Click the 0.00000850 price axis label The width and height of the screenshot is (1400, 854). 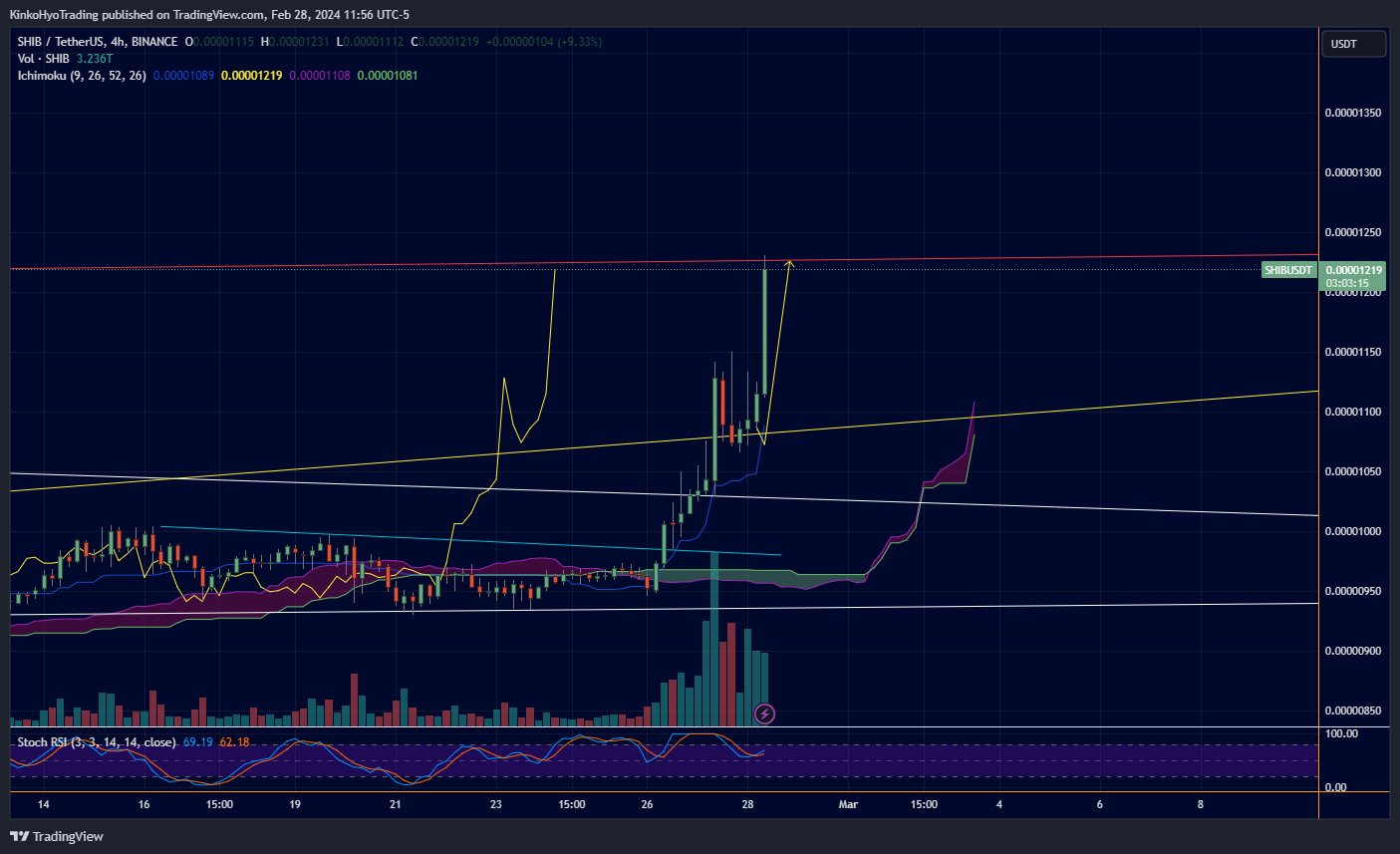click(1353, 711)
